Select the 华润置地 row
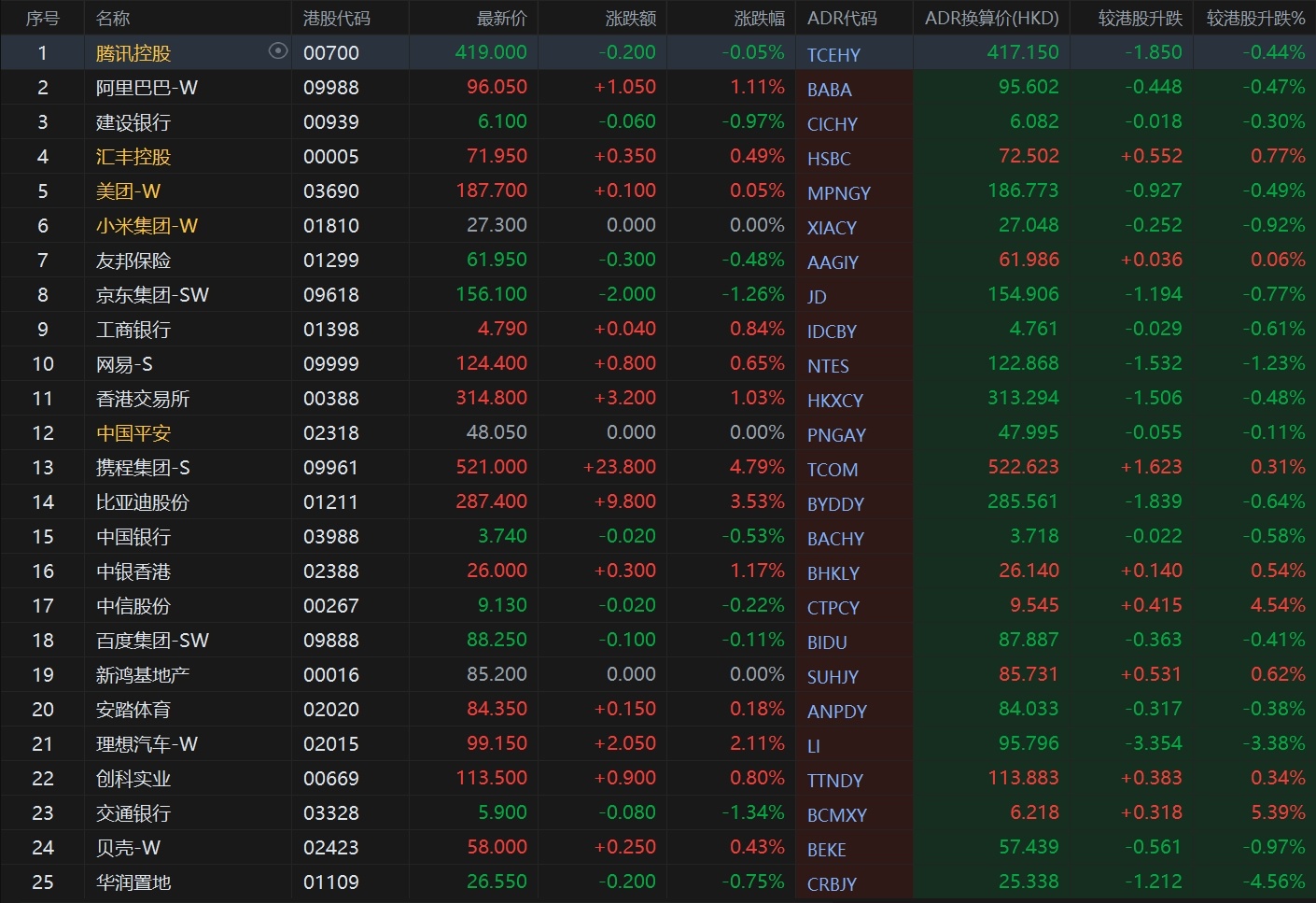1316x903 pixels. [x=133, y=882]
